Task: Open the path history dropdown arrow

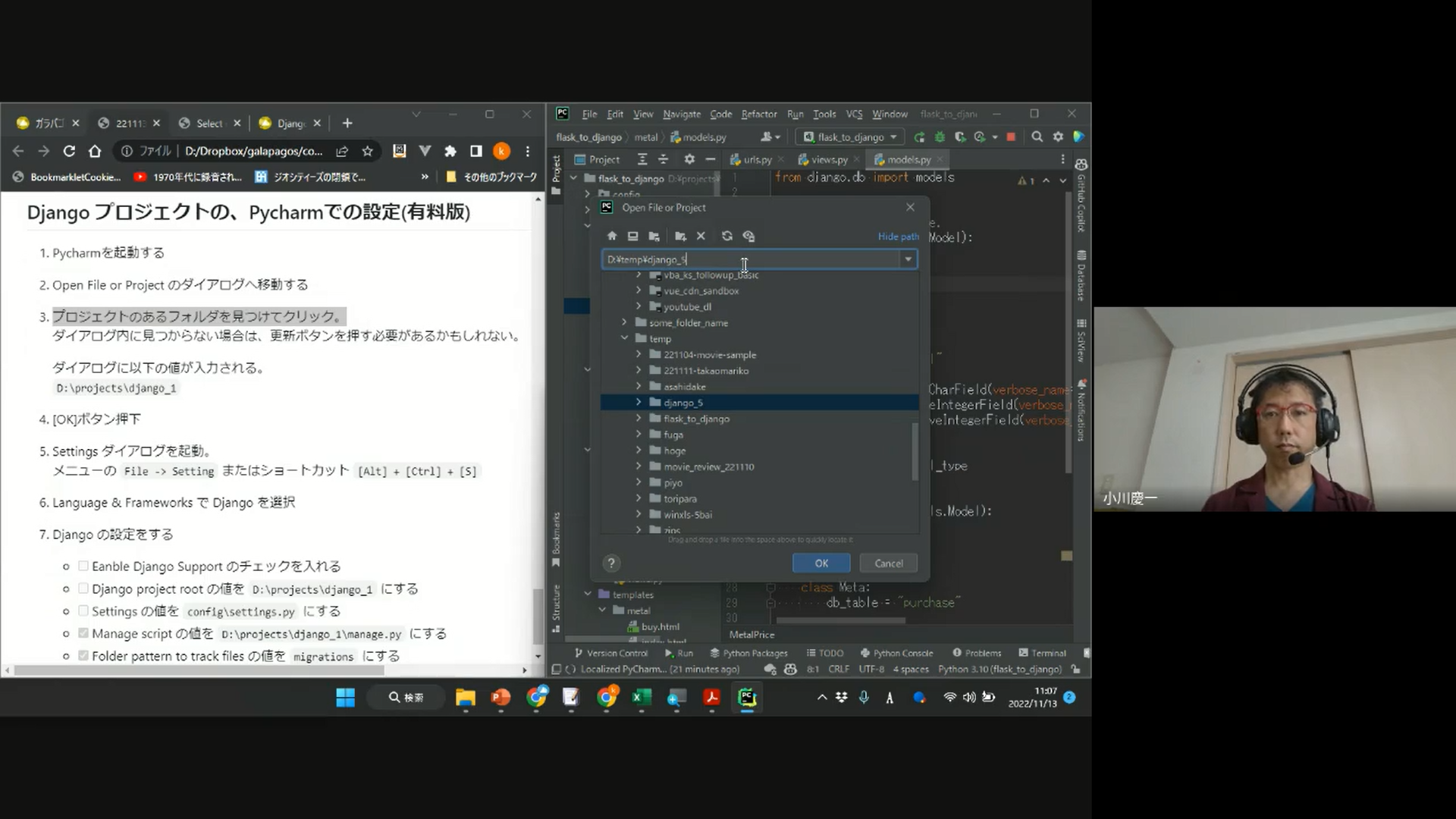Action: 908,259
